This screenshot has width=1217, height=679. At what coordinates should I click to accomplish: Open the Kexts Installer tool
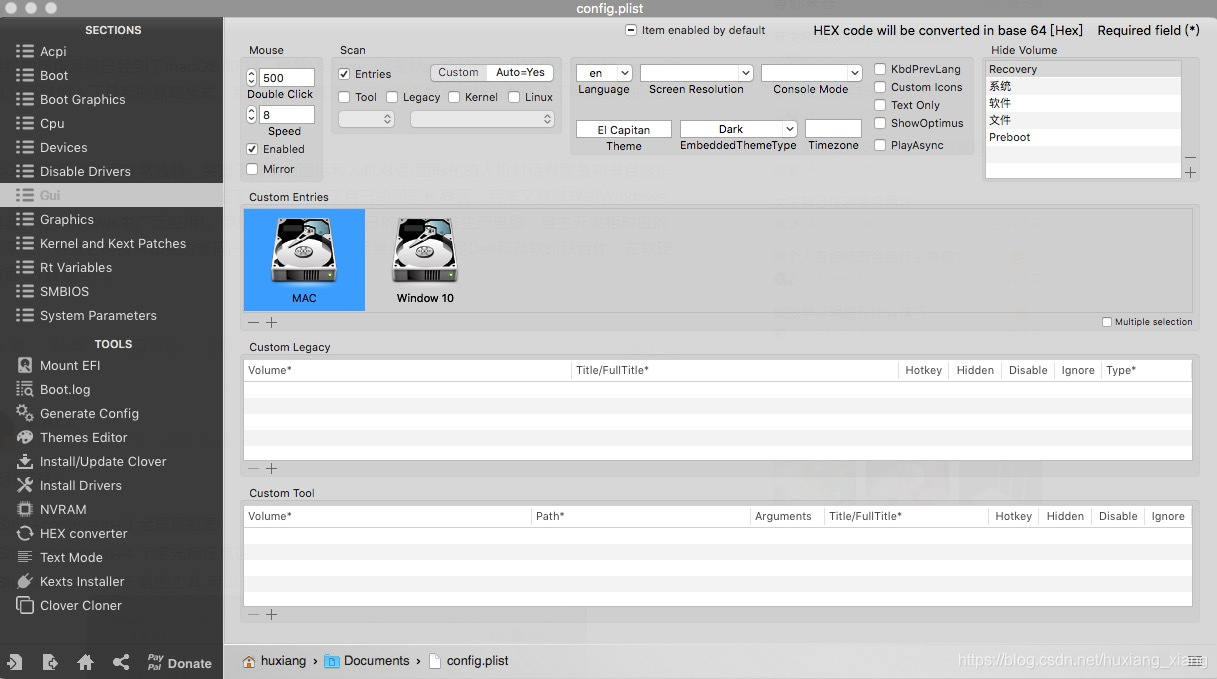[x=82, y=581]
